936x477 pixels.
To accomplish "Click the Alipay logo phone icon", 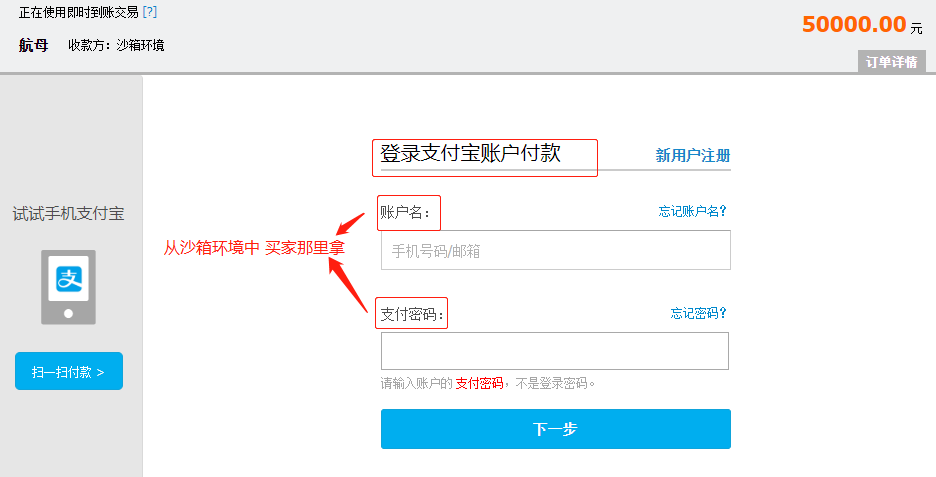I will (x=68, y=287).
